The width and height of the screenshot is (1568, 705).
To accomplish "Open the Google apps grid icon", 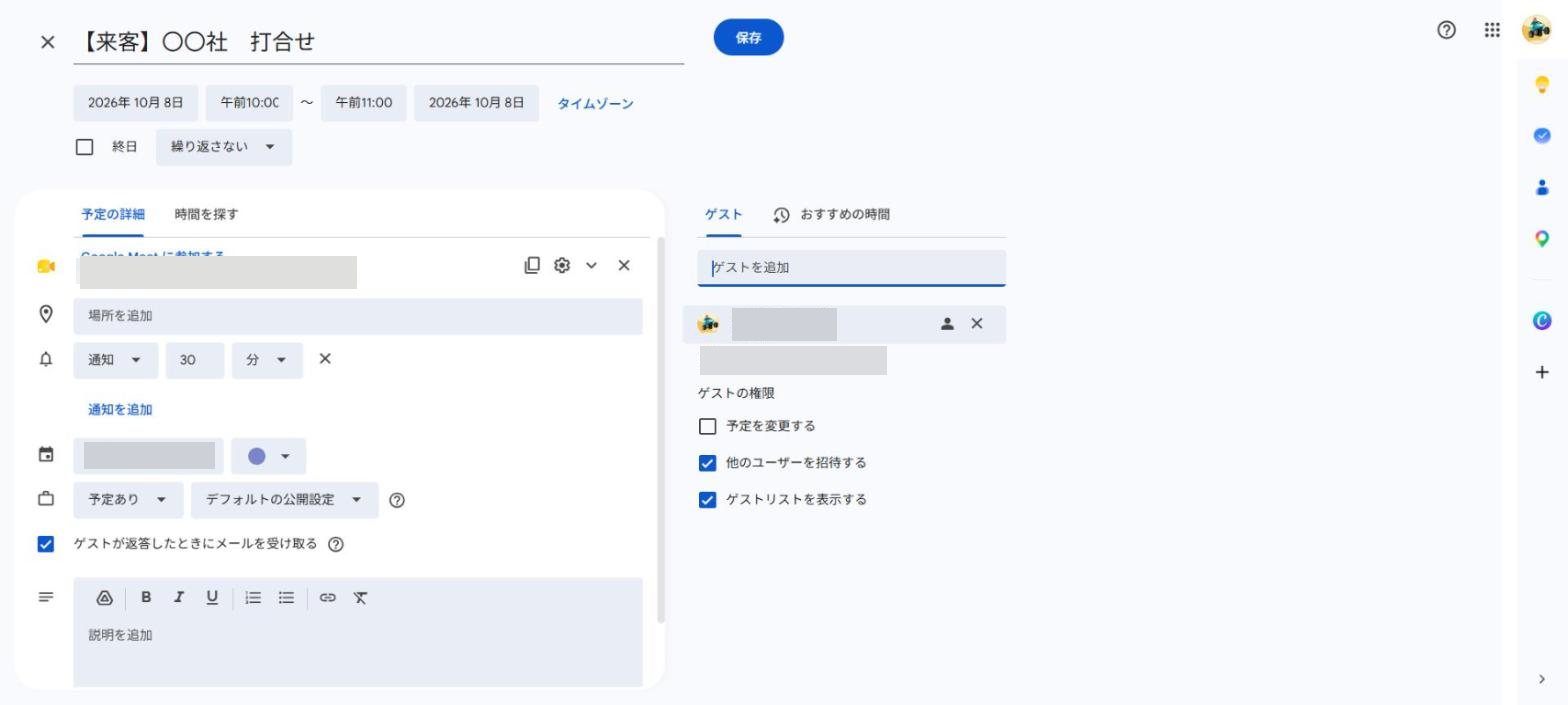I will [1492, 30].
